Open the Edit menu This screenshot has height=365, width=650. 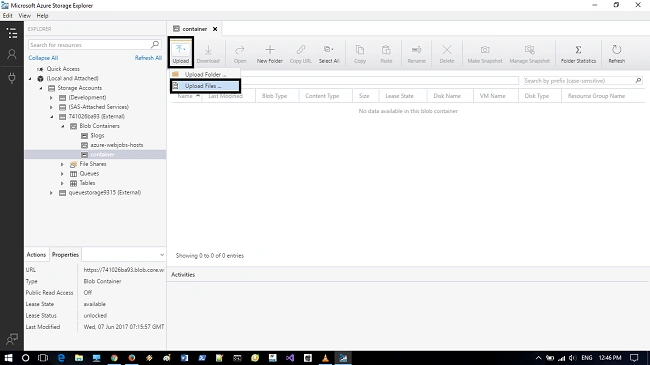coord(7,16)
